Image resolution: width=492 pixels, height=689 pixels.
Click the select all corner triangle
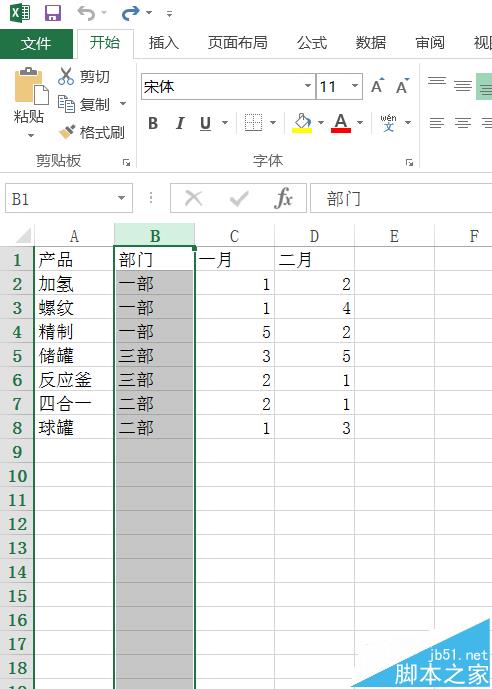(23, 236)
